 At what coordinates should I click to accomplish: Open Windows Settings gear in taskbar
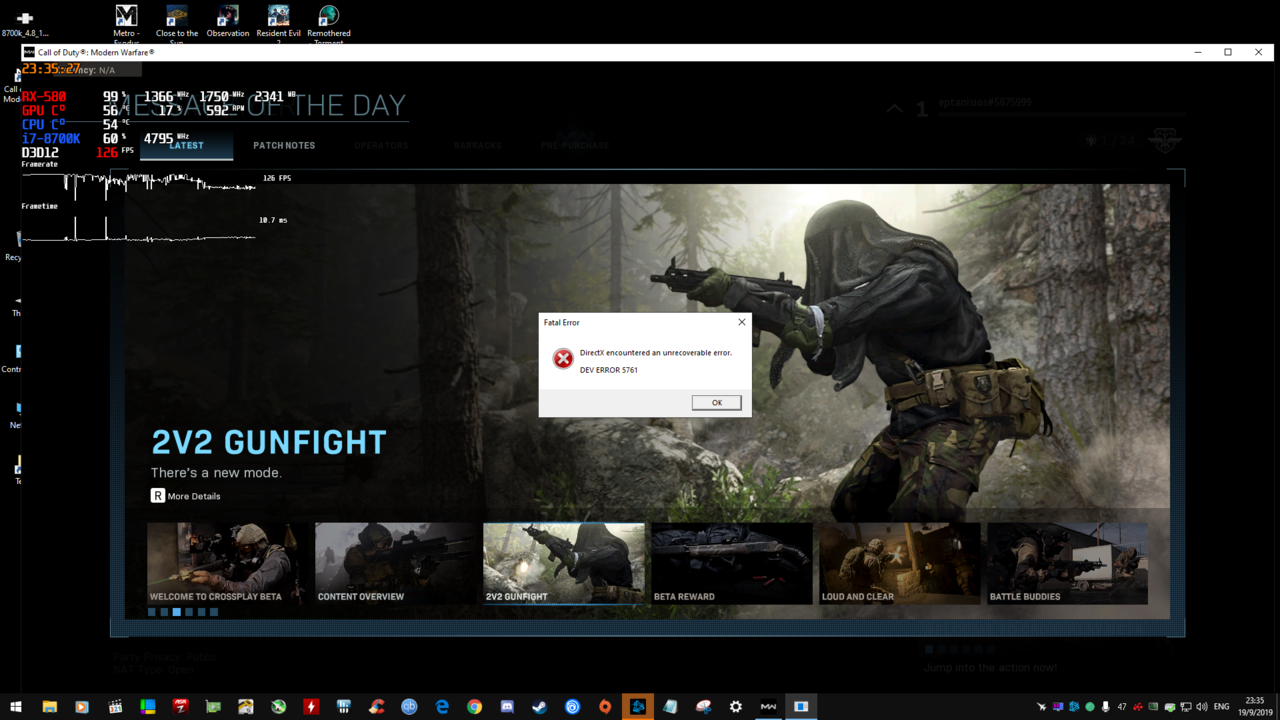click(x=736, y=706)
